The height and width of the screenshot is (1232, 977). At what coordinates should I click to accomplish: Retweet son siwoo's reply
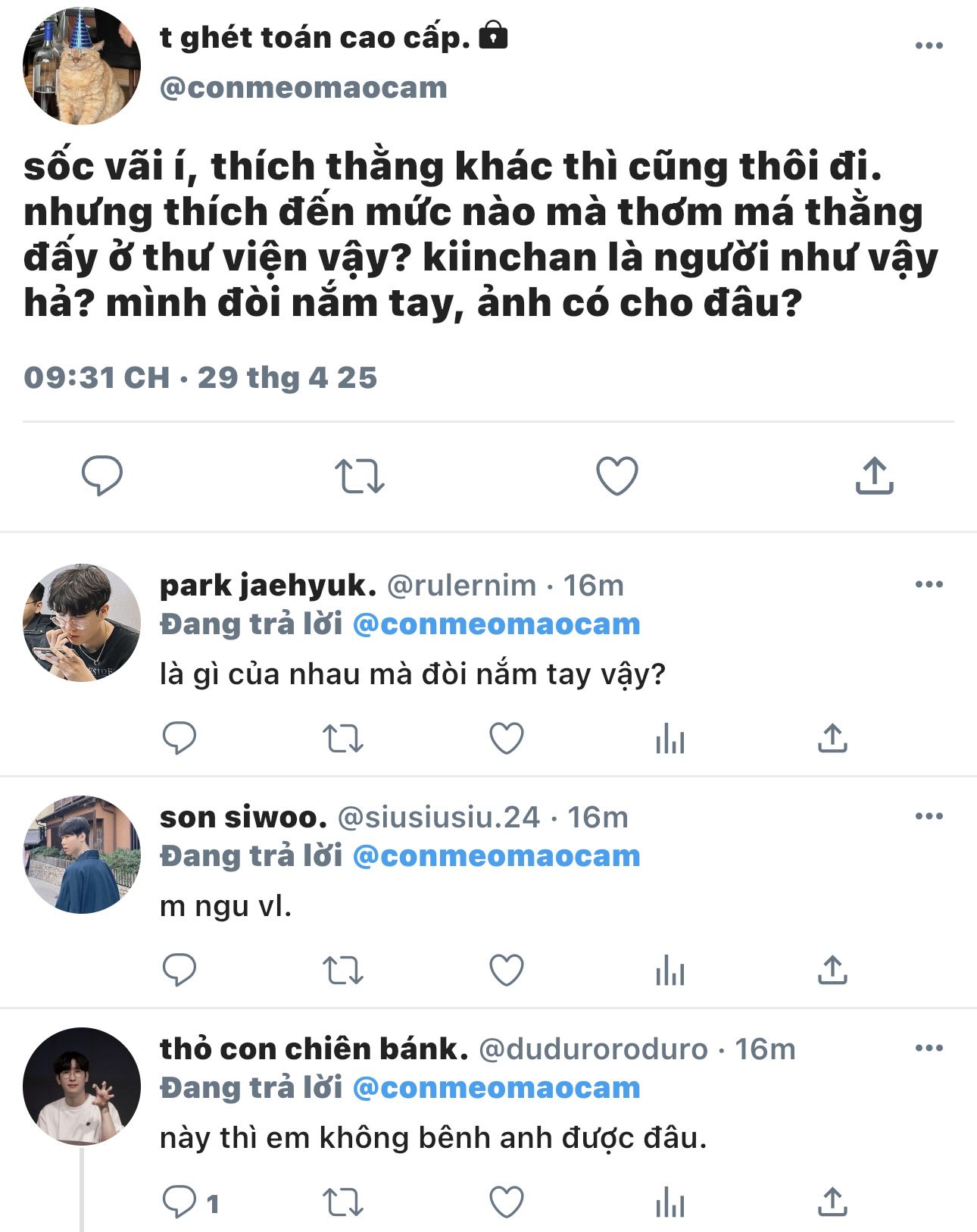click(343, 970)
